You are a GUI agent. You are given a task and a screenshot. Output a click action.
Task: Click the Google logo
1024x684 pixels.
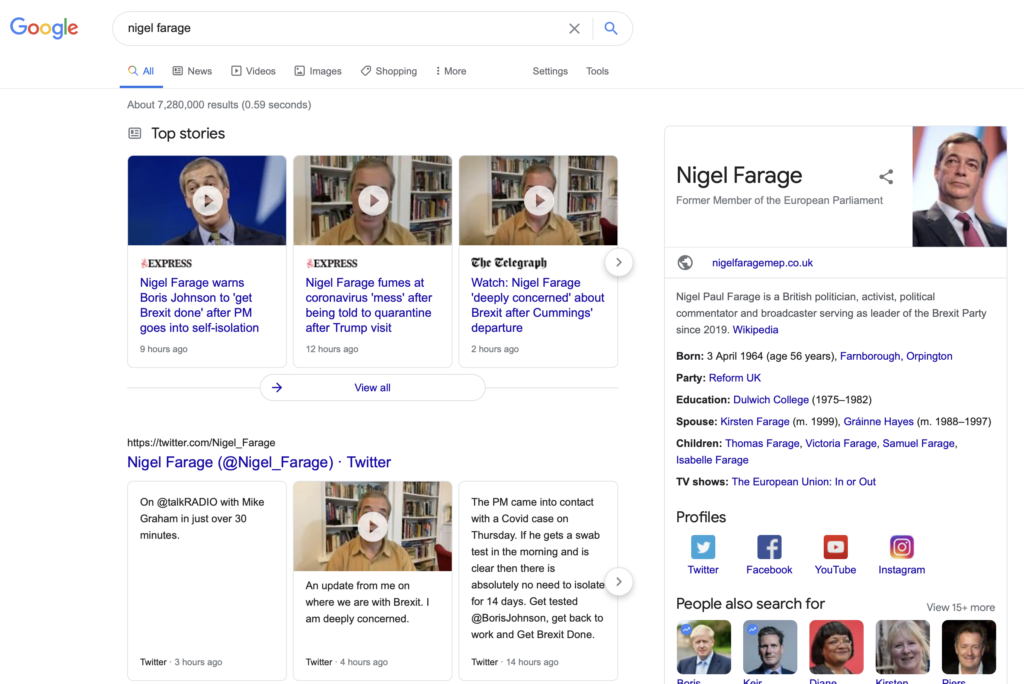point(44,28)
